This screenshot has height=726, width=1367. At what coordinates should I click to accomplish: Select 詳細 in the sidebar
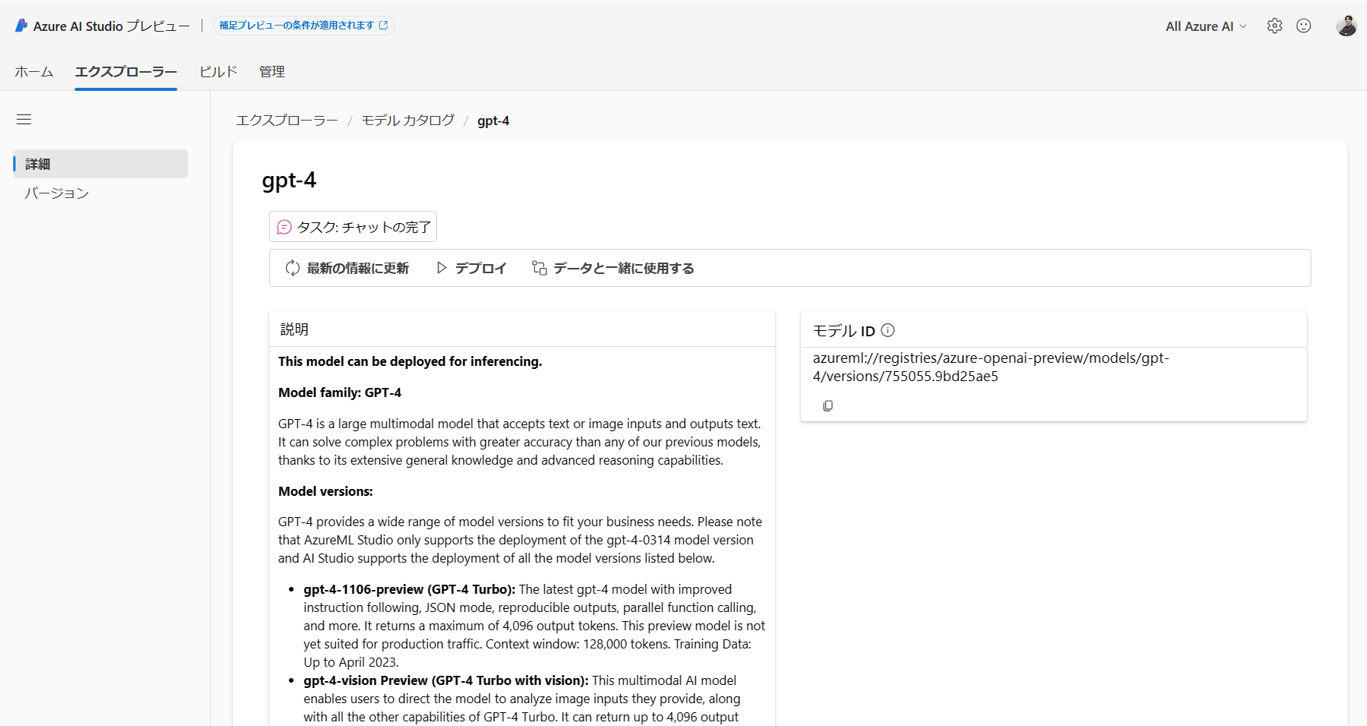pos(100,164)
